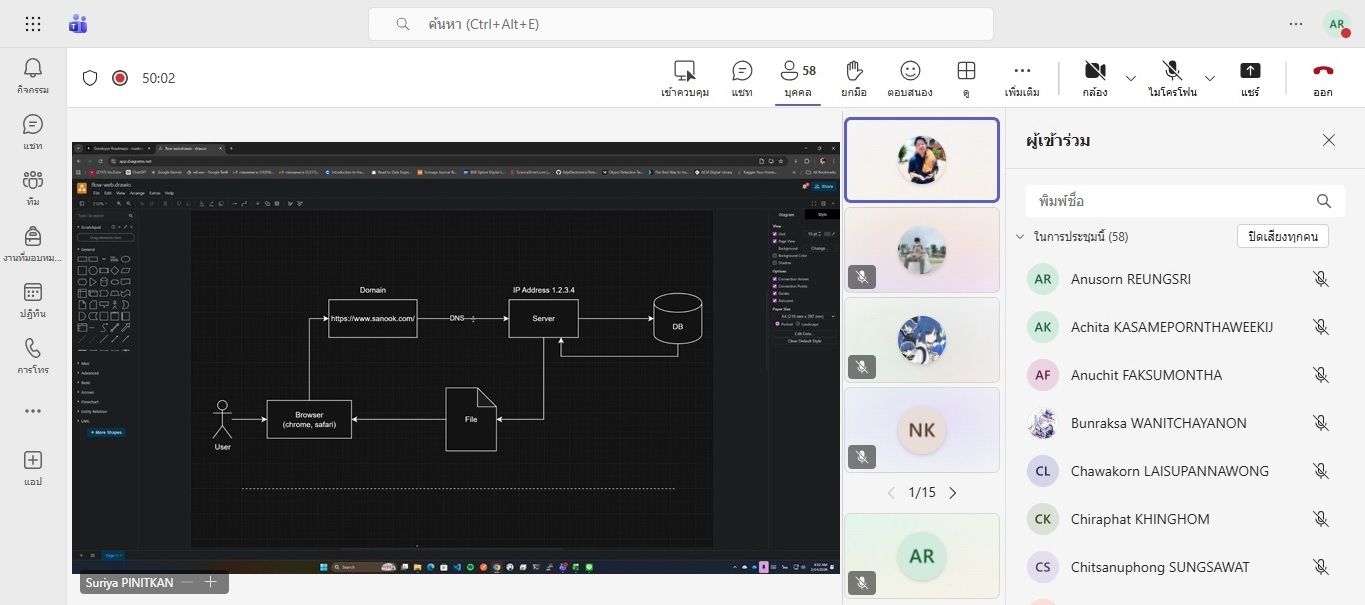Open the More actions menu in toolbar

(x=1022, y=71)
